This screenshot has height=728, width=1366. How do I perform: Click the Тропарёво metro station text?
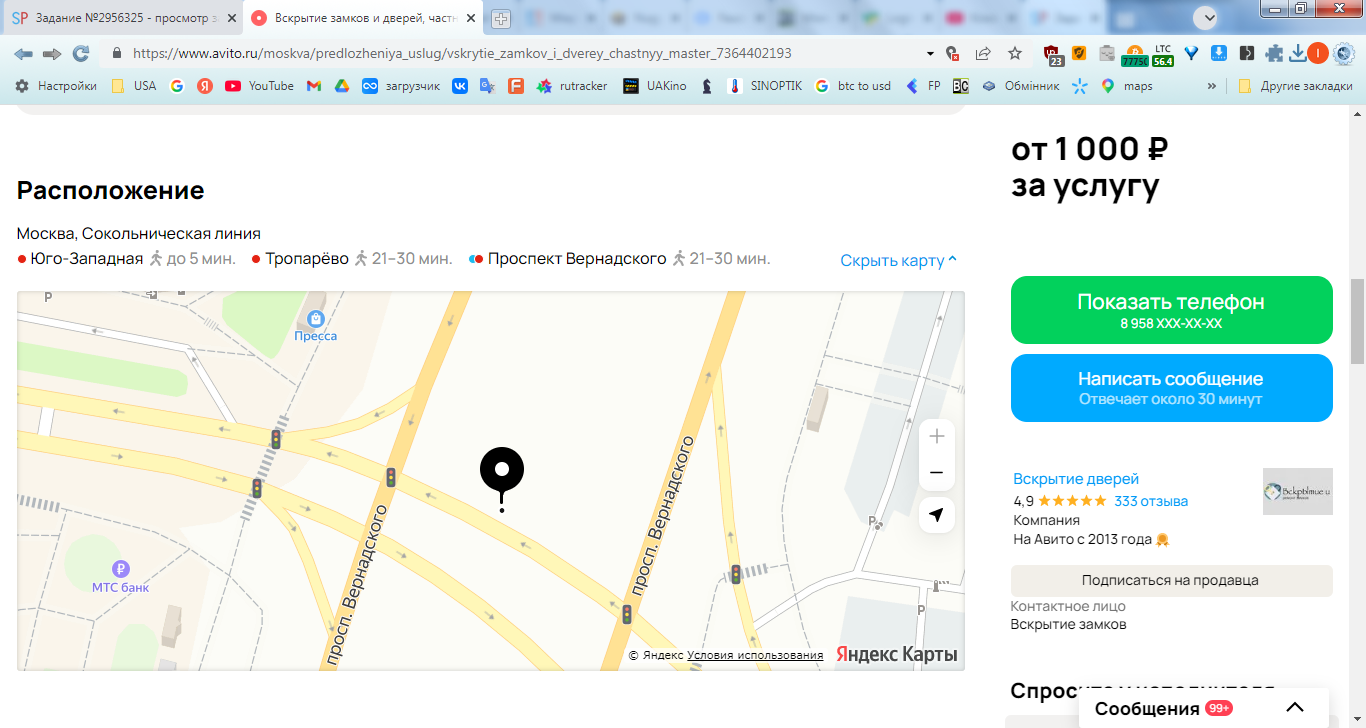click(x=307, y=259)
